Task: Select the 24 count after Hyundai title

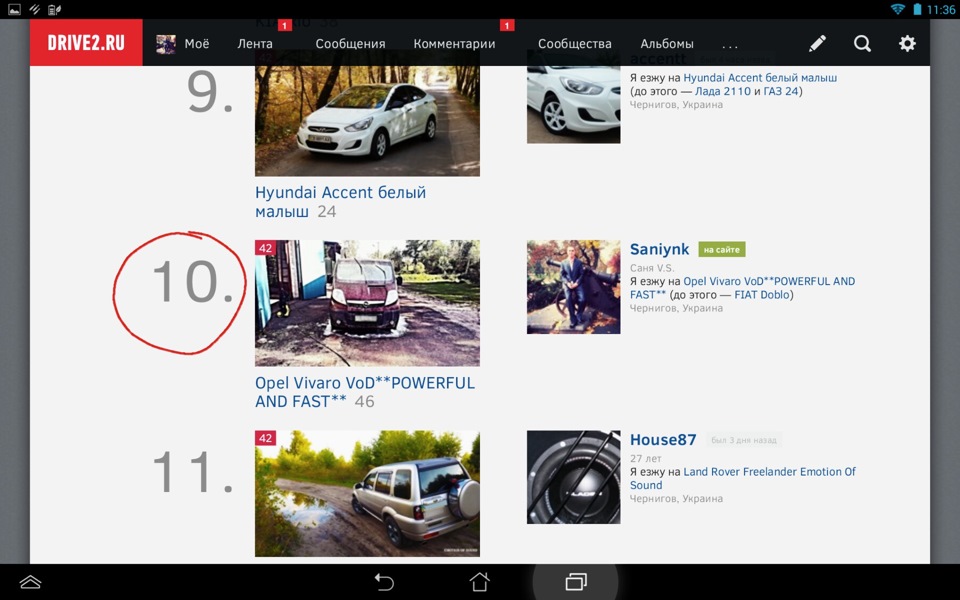Action: click(326, 212)
